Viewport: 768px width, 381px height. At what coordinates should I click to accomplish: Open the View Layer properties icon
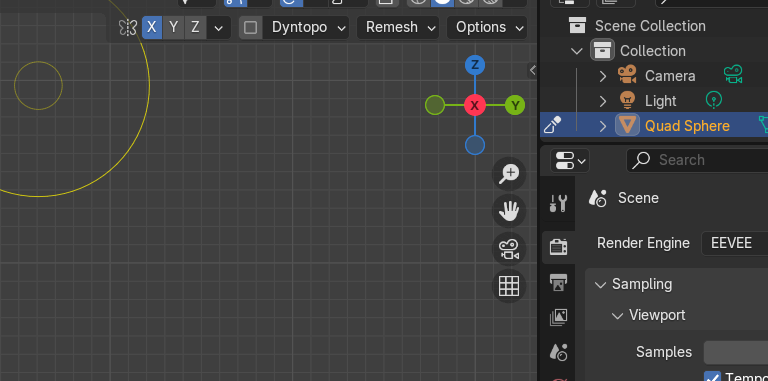point(558,317)
